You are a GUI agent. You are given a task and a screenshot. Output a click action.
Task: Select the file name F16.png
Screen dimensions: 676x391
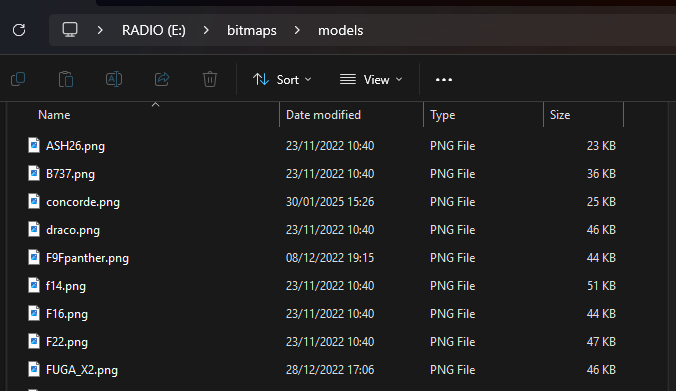click(x=67, y=314)
